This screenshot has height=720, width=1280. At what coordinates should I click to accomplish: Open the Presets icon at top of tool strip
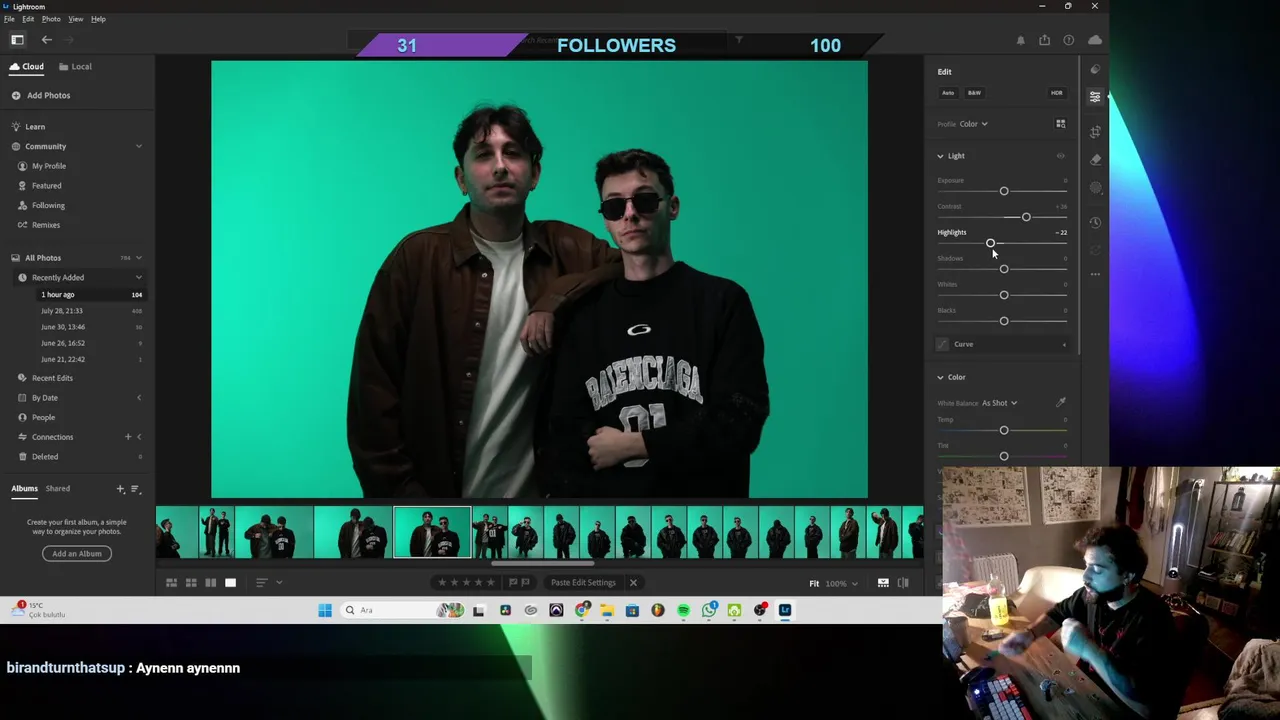coord(1095,69)
